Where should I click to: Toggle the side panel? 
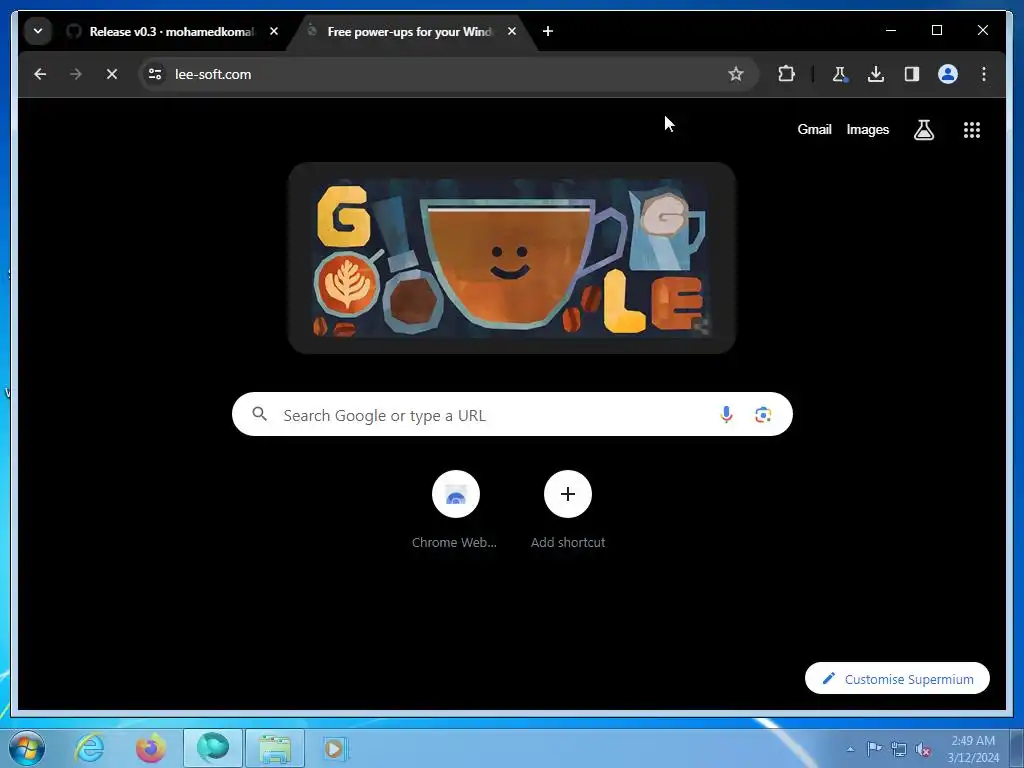coord(912,74)
